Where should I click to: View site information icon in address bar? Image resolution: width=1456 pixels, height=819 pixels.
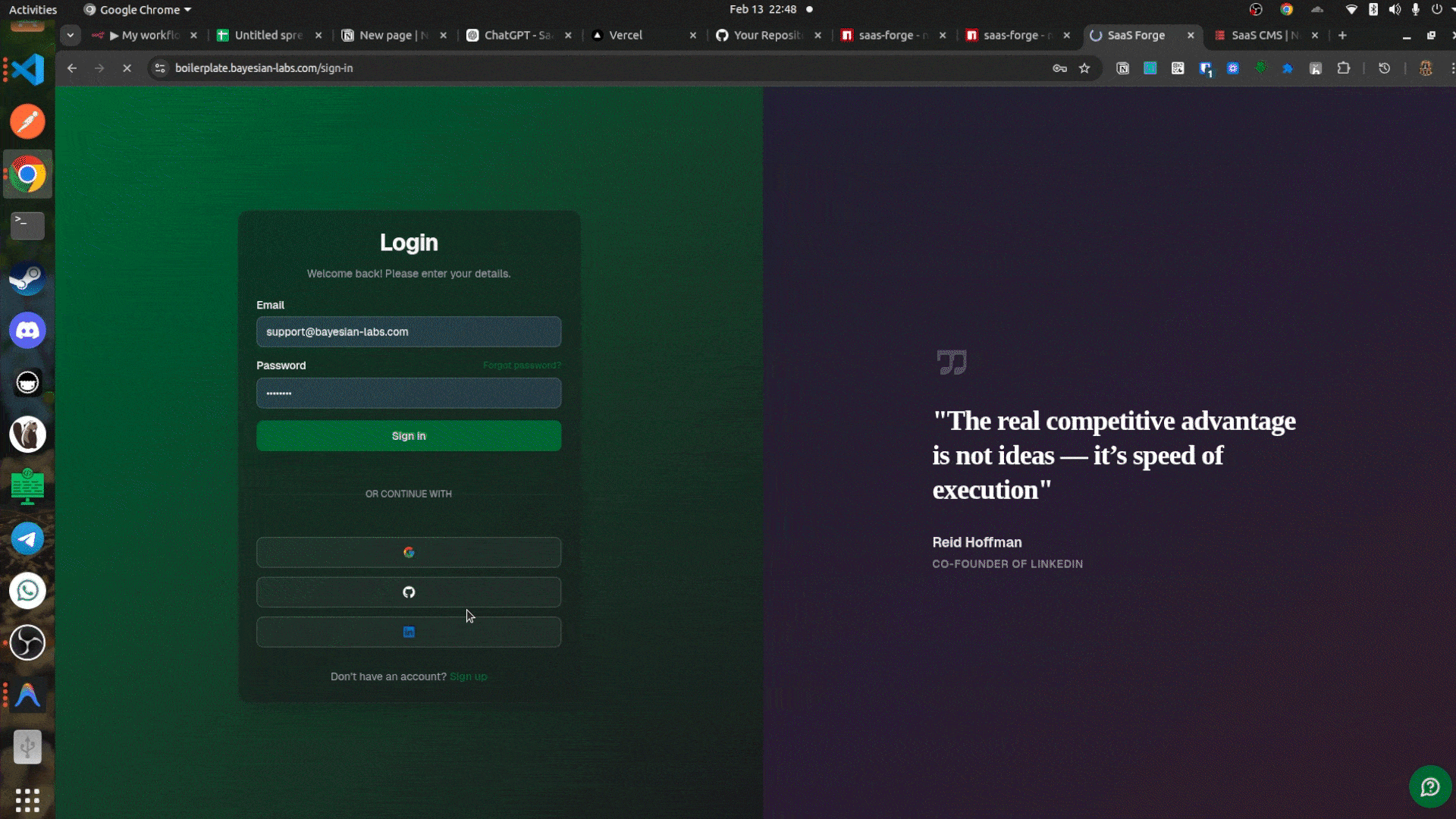click(x=160, y=68)
